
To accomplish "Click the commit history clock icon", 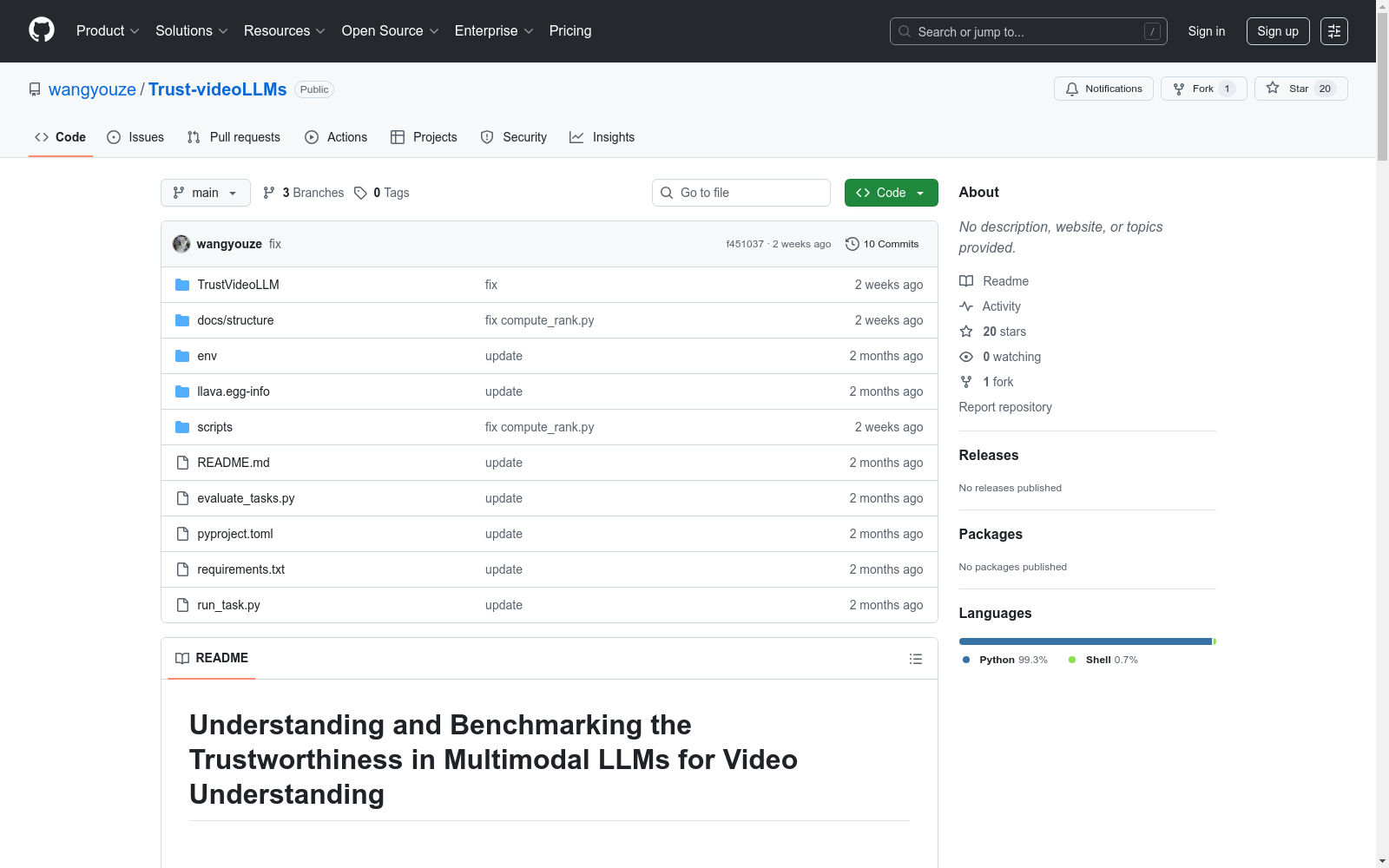I will coord(852,244).
